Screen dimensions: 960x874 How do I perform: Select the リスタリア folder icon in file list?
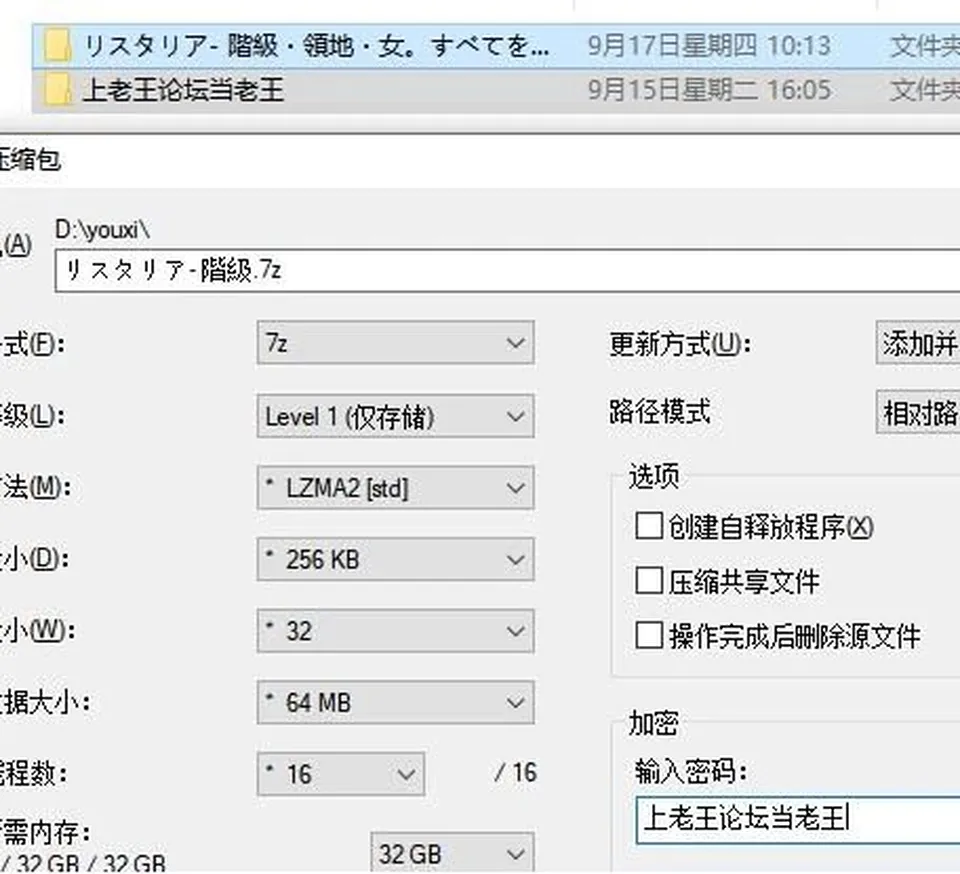58,47
